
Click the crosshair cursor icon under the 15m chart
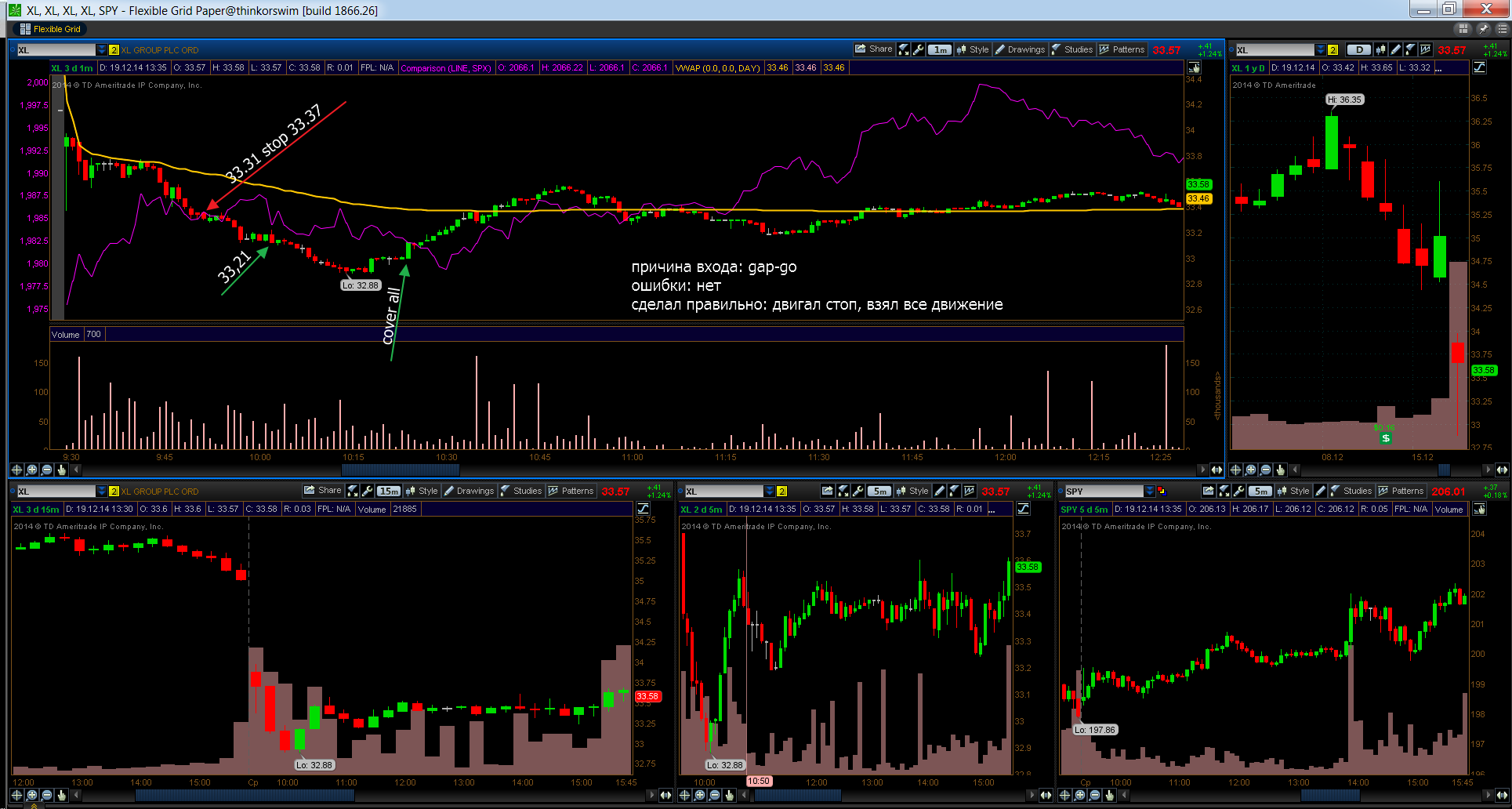click(x=16, y=795)
